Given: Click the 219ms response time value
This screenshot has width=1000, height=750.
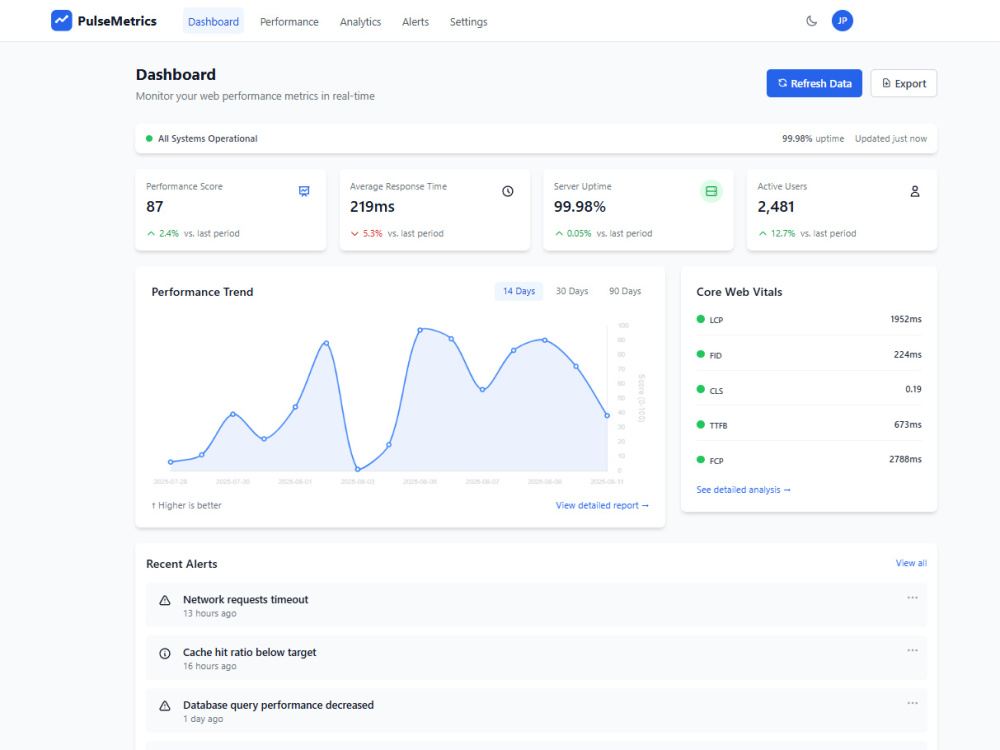Looking at the screenshot, I should click(372, 207).
